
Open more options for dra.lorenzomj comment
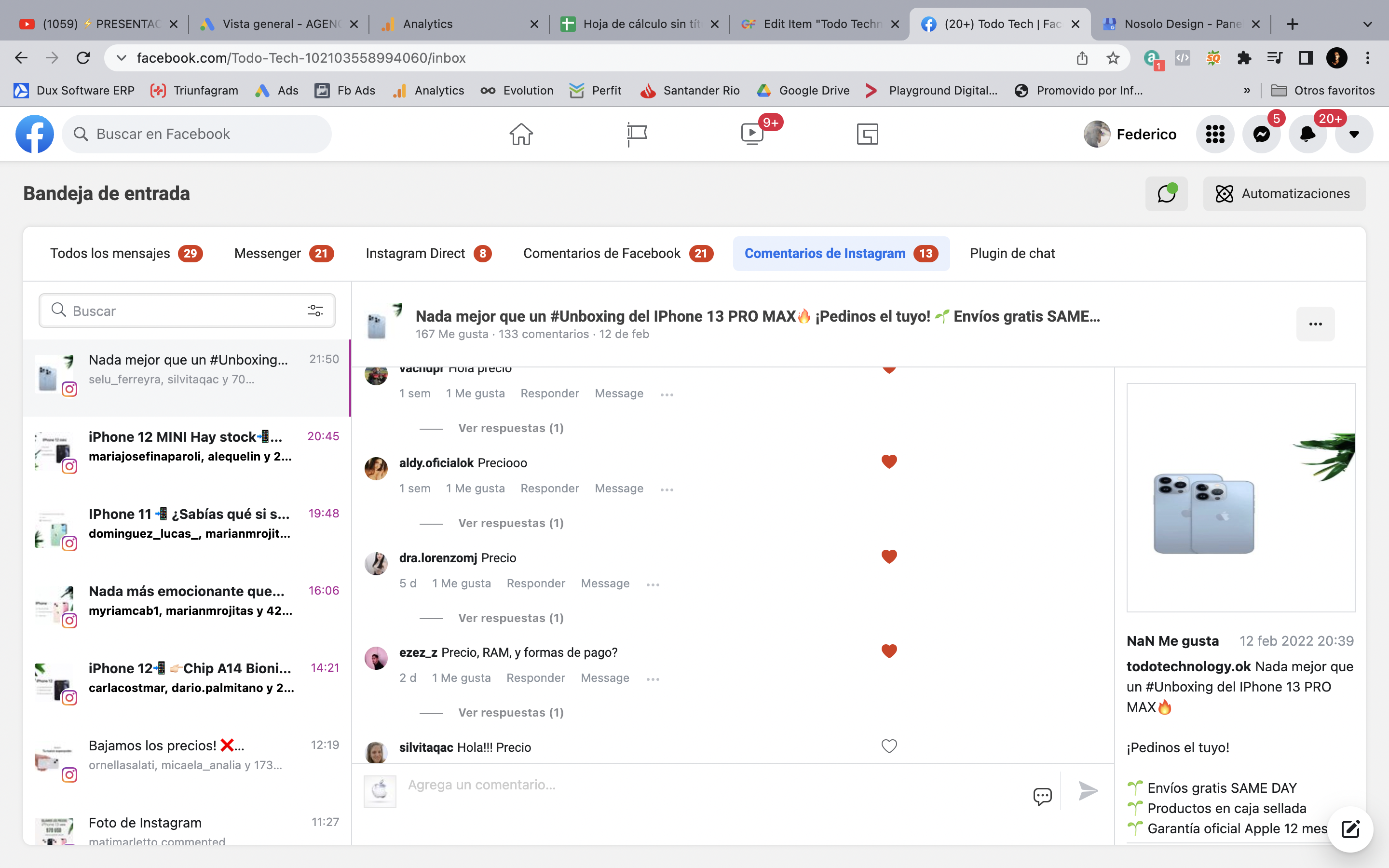pyautogui.click(x=653, y=584)
